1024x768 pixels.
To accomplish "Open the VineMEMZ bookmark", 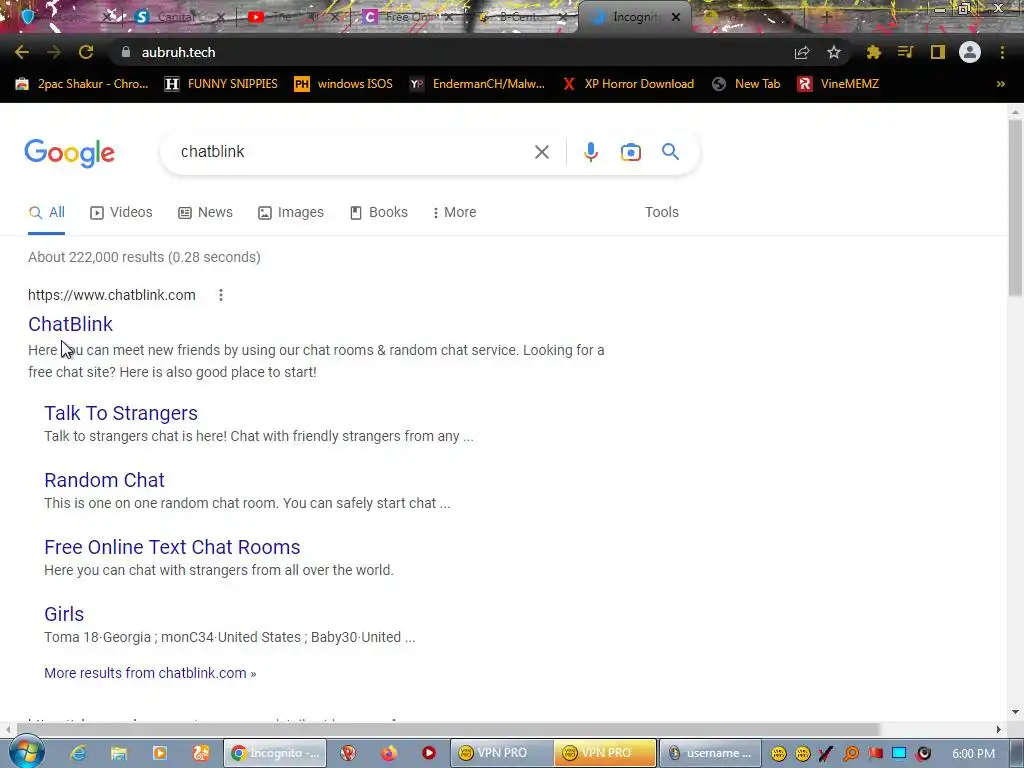I will click(x=838, y=84).
